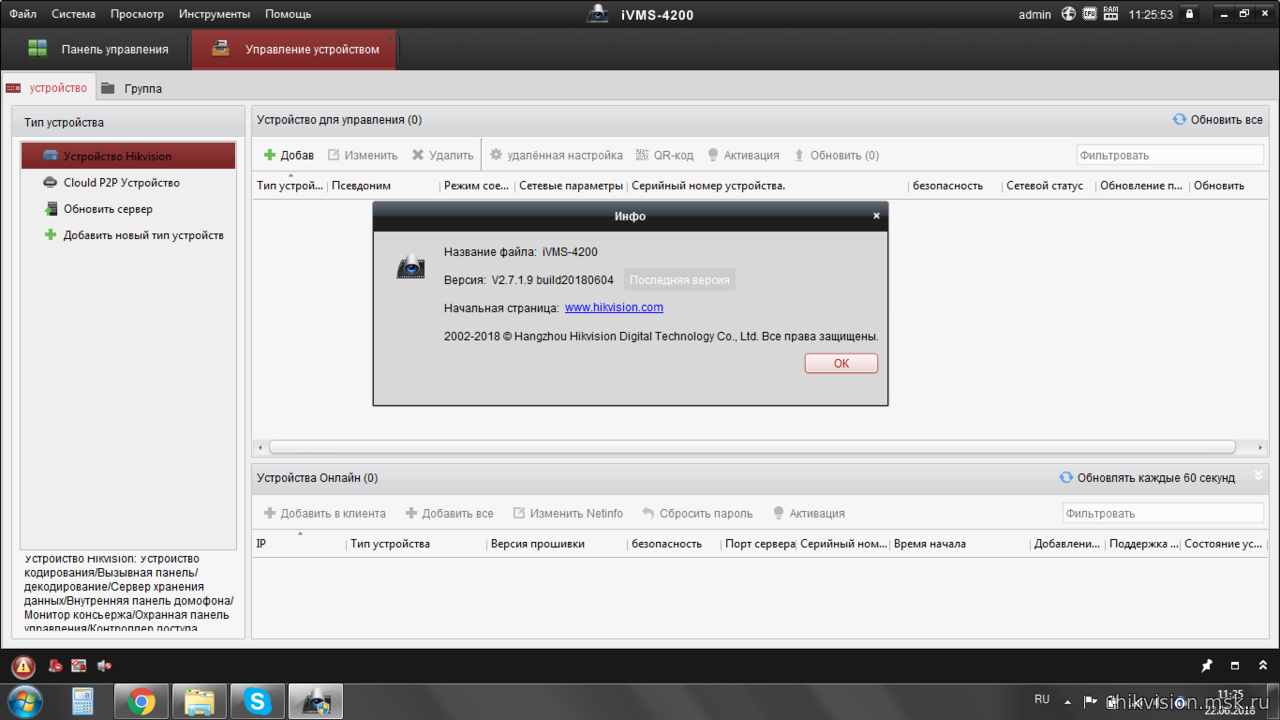Select Устройство Hikvision device type
The height and width of the screenshot is (720, 1280).
128,156
